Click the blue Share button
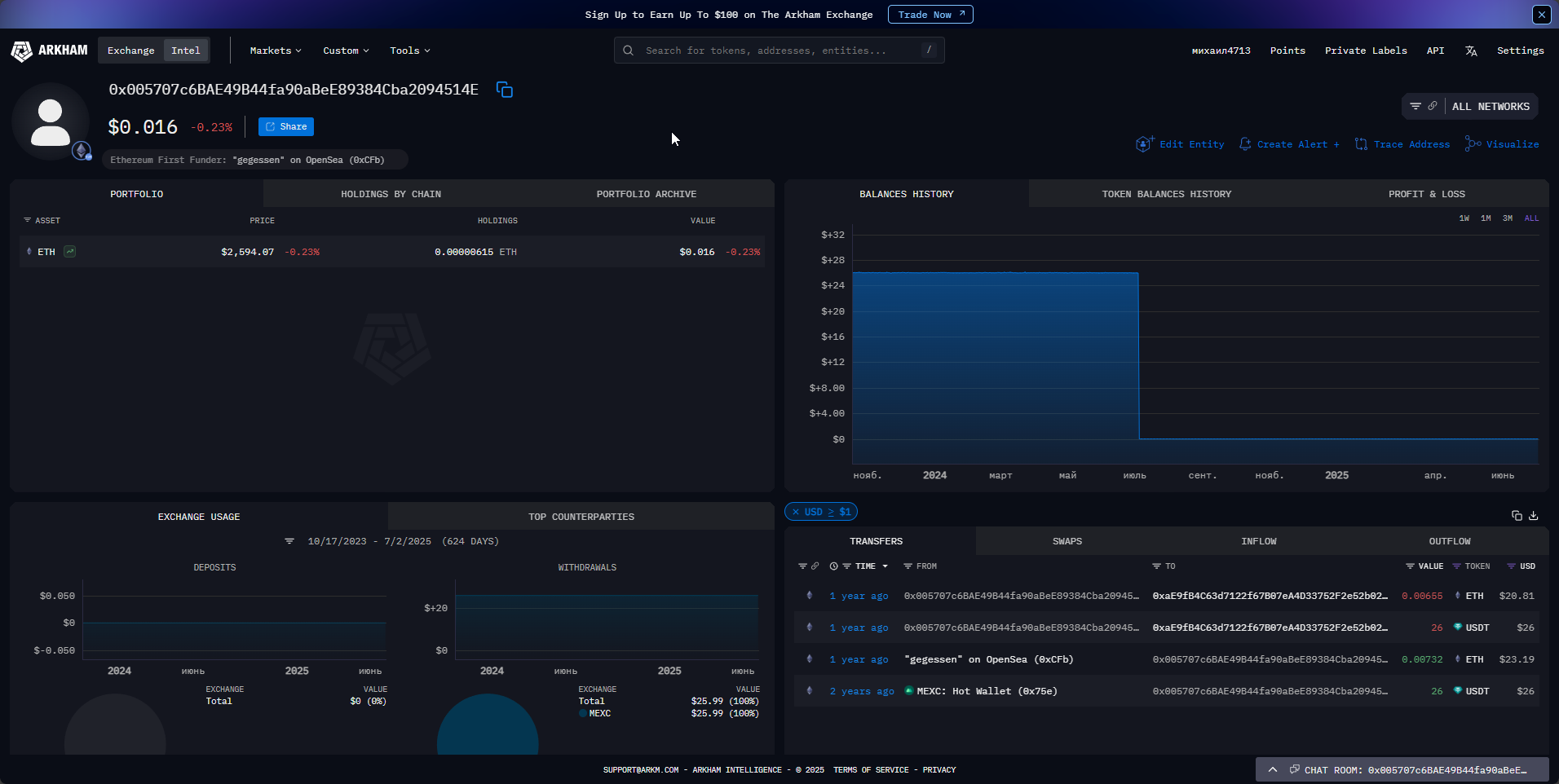The image size is (1559, 784). click(x=286, y=126)
